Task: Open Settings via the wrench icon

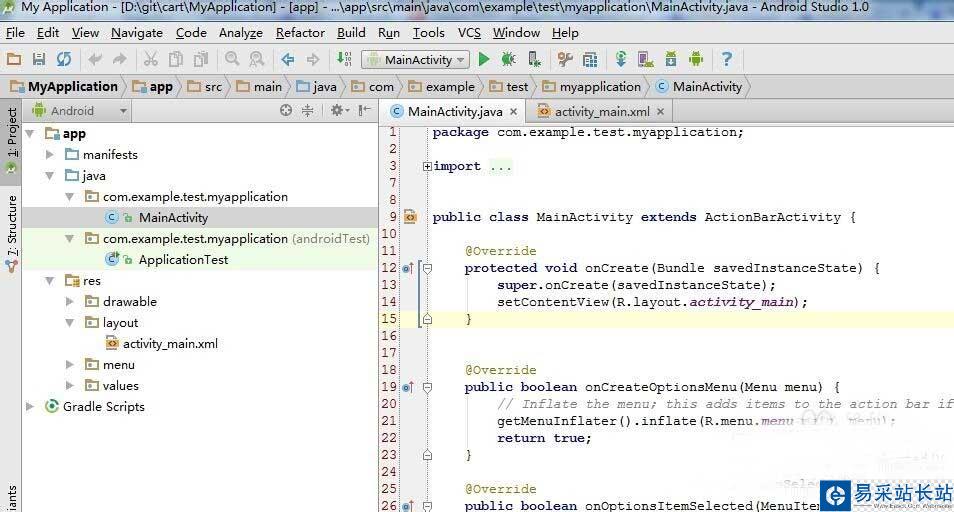Action: pos(565,59)
